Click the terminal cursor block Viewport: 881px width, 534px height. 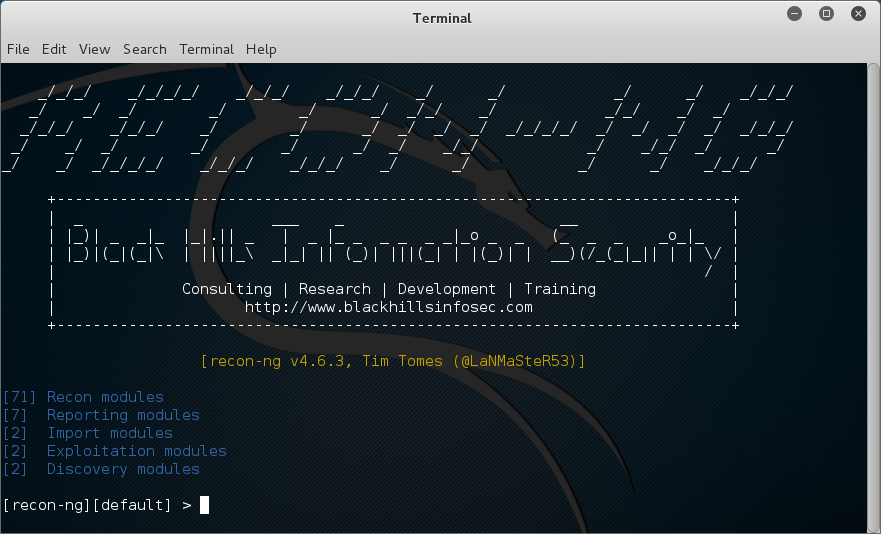click(205, 505)
